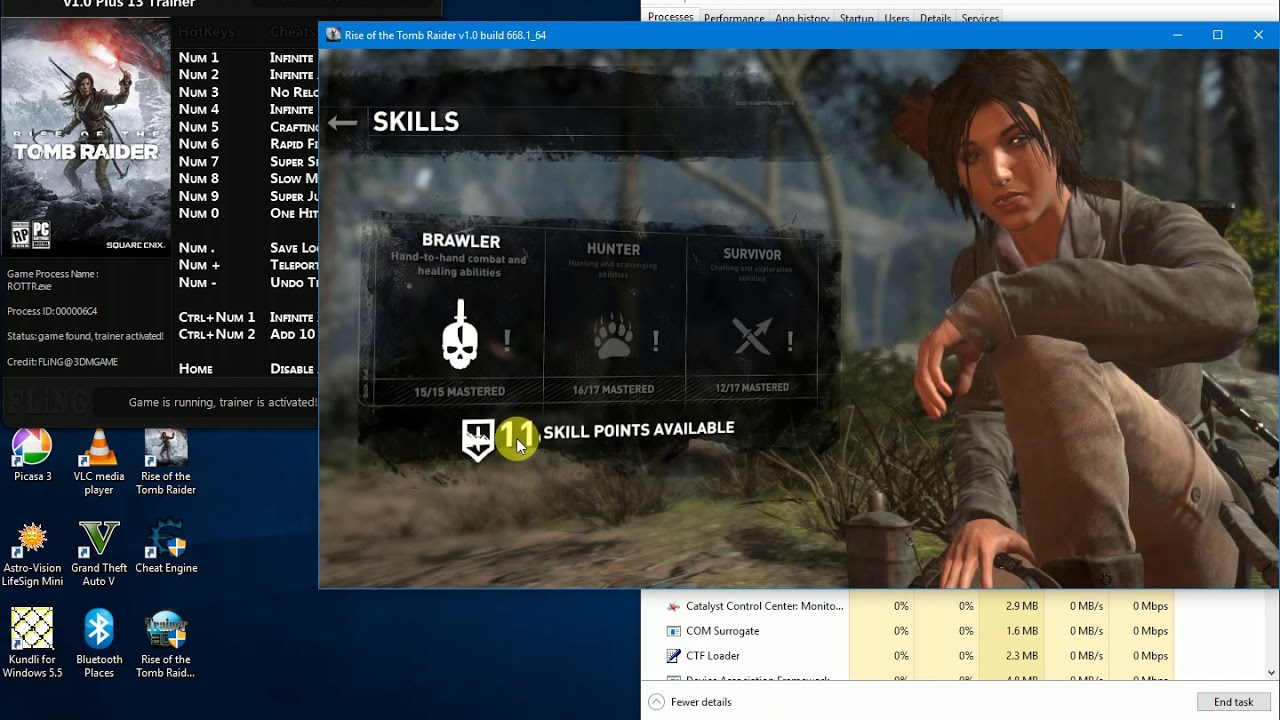The width and height of the screenshot is (1280, 720).
Task: Open the VLC media player desktop shortcut
Action: tap(99, 462)
